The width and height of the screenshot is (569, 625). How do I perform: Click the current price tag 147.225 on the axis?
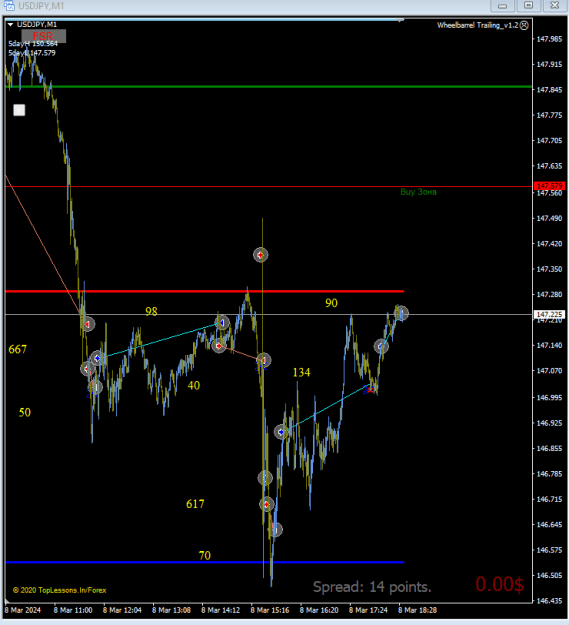[x=549, y=314]
